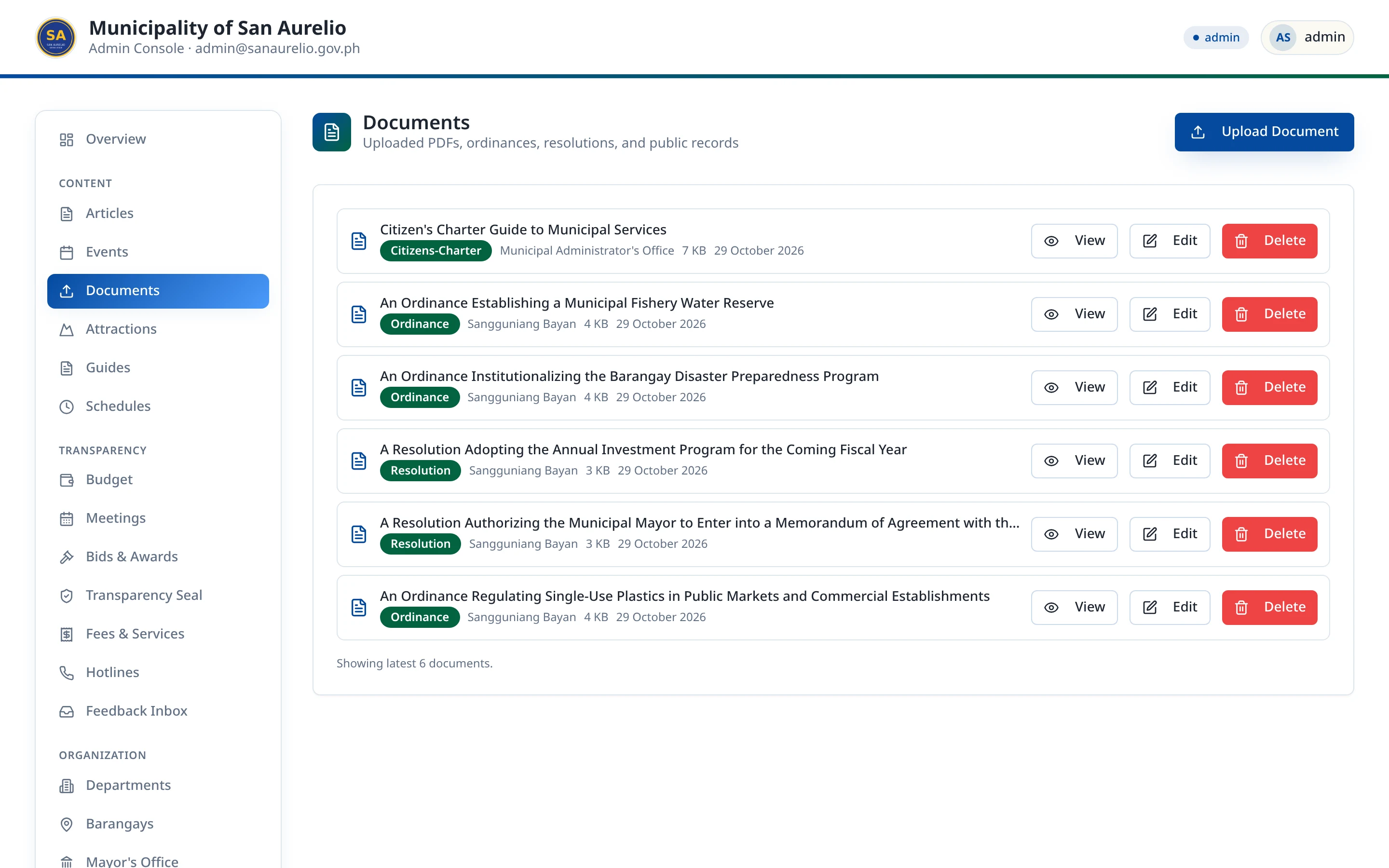The height and width of the screenshot is (868, 1389).
Task: Click the file icon beside Memorandum of Agreement resolution
Action: [359, 534]
